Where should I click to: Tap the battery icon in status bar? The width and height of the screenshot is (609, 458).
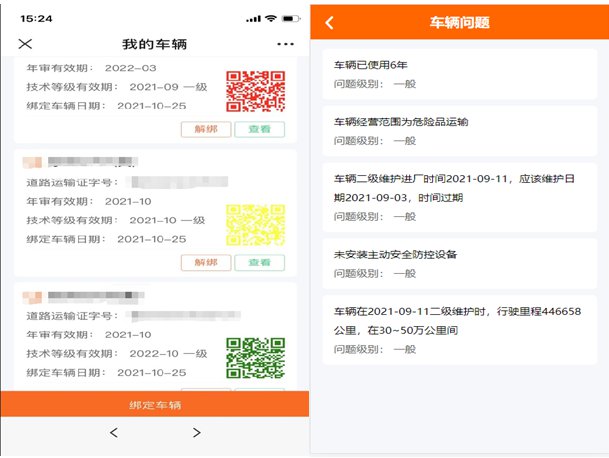[290, 18]
